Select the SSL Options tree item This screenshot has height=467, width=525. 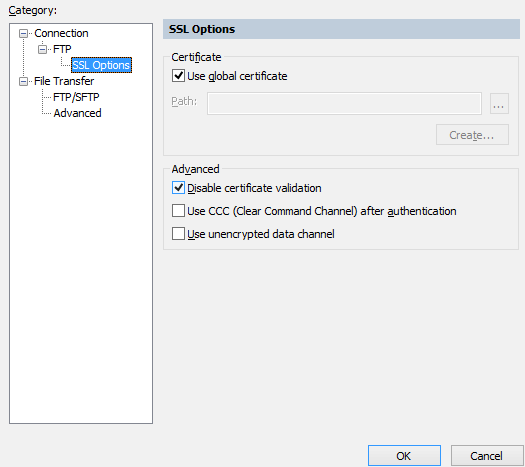click(101, 65)
